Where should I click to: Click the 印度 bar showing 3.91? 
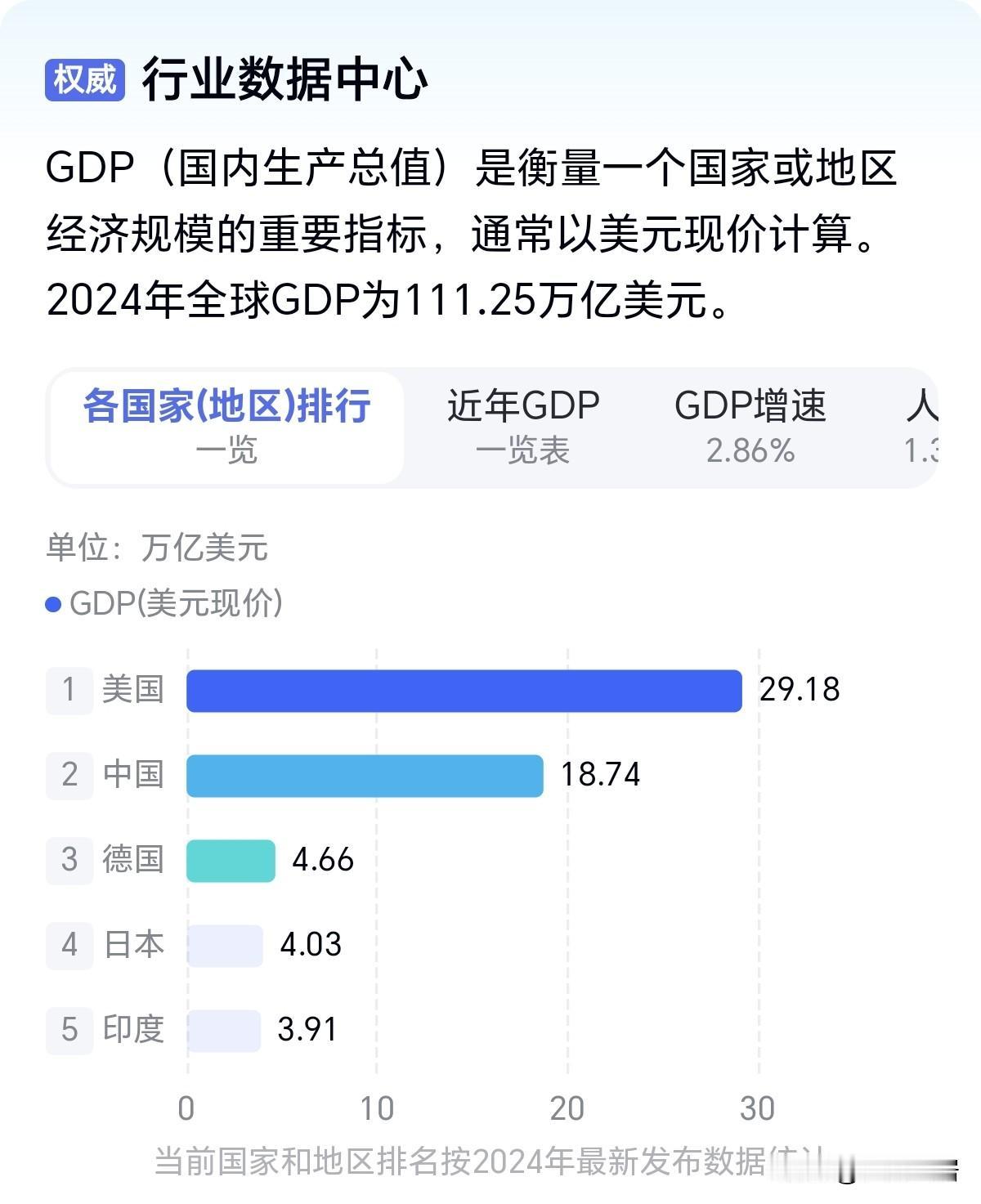click(223, 1031)
